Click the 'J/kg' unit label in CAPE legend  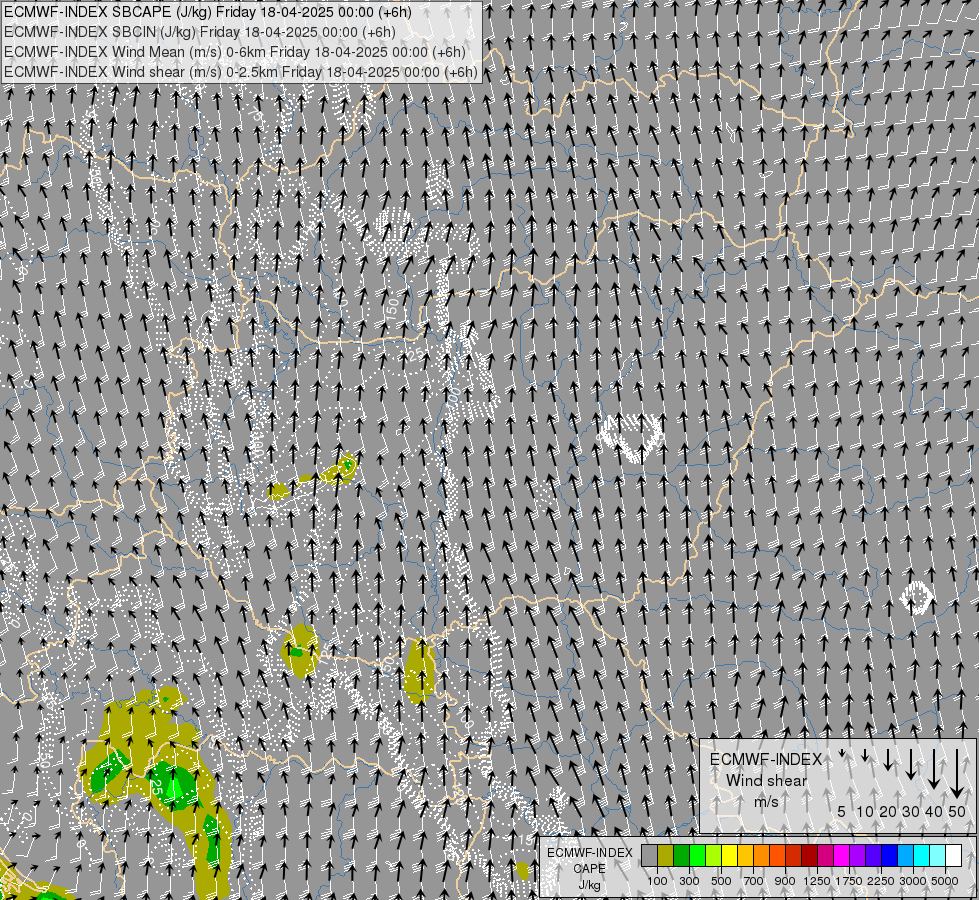[589, 885]
